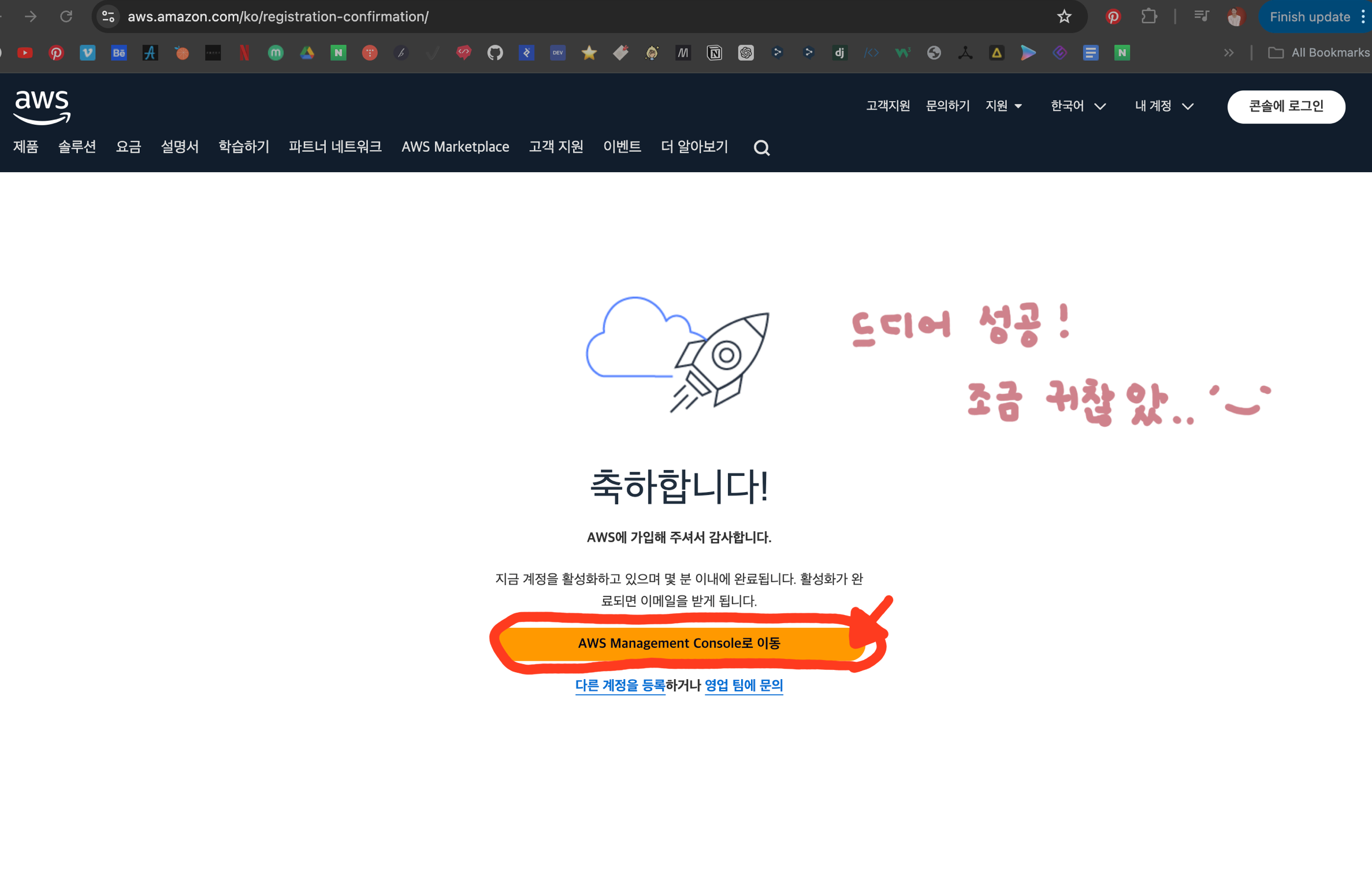Open the Google Drive bookmark
Image resolution: width=1372 pixels, height=883 pixels.
(x=307, y=53)
